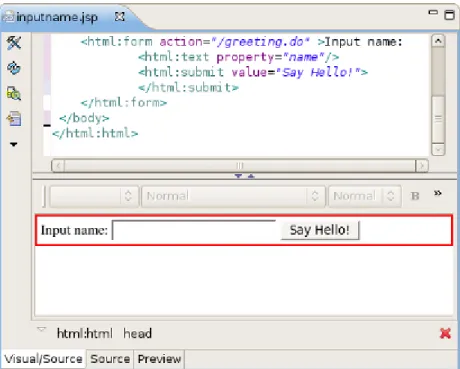Minimize the editor pane
The height and width of the screenshot is (369, 460).
(433, 13)
